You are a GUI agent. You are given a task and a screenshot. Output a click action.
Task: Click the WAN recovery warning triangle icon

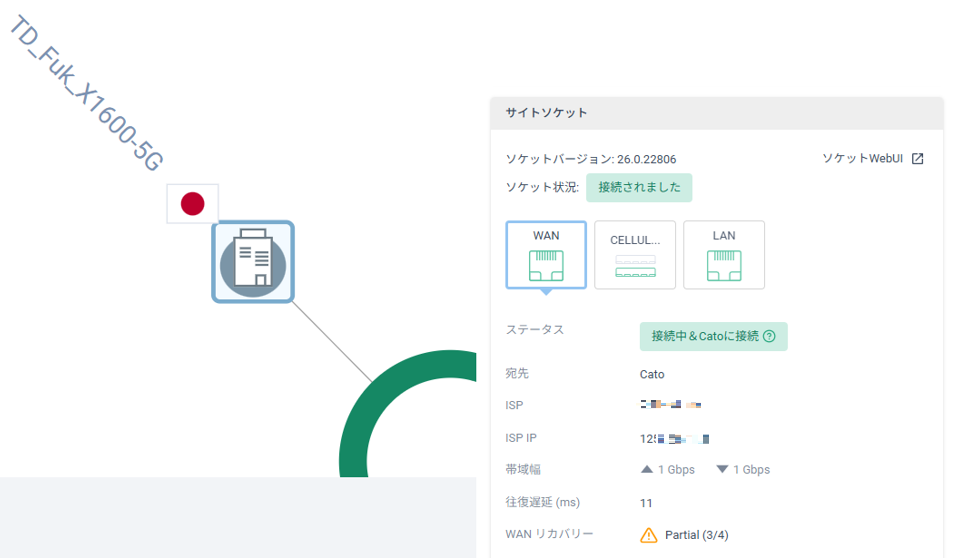click(648, 535)
